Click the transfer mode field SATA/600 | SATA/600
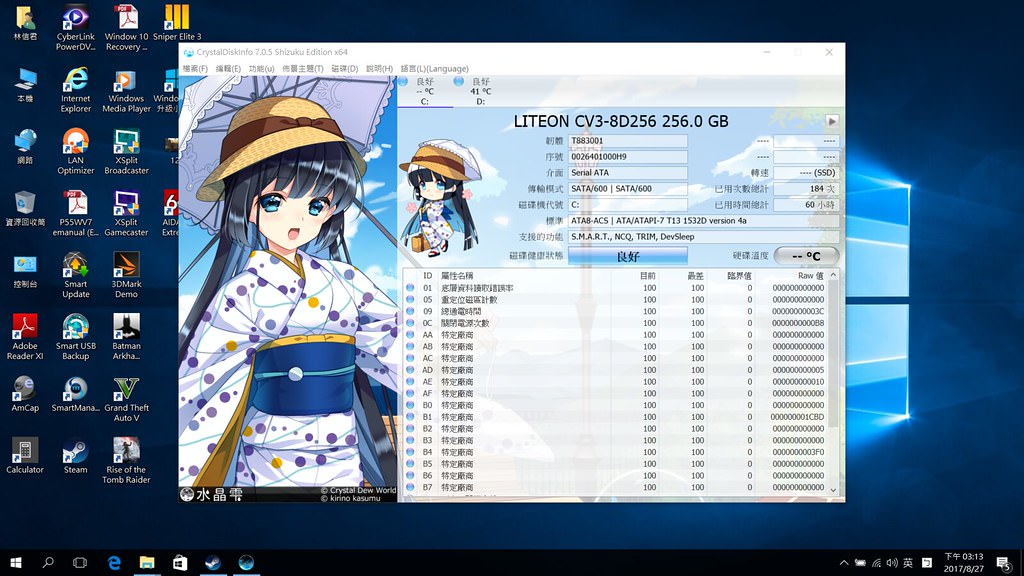Image resolution: width=1024 pixels, height=576 pixels. pyautogui.click(x=628, y=189)
